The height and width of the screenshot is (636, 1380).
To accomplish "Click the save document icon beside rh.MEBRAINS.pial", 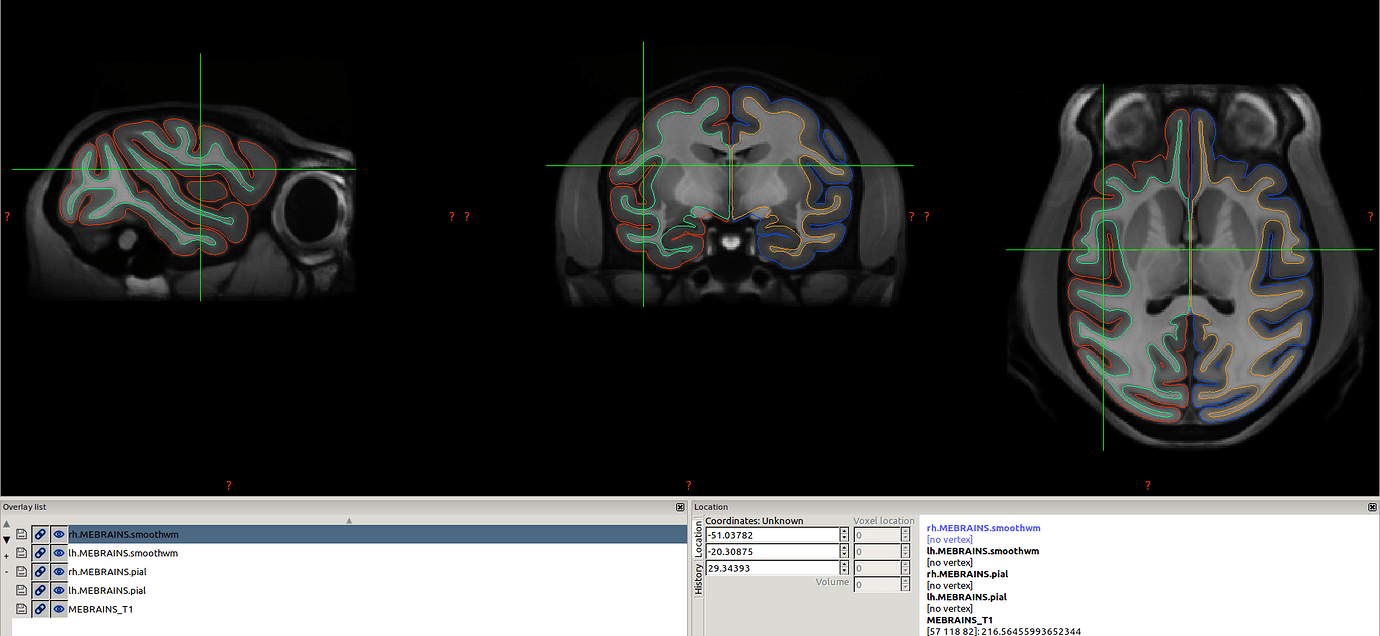I will pos(21,571).
